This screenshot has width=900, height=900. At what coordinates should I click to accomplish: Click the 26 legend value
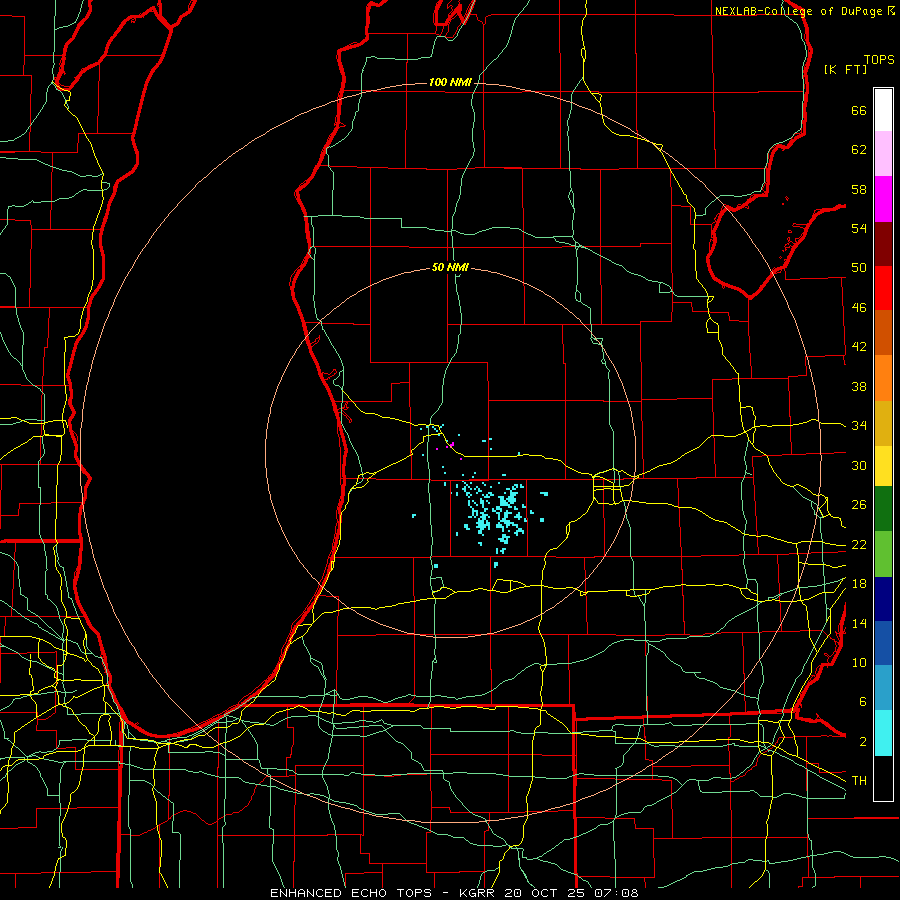pos(859,505)
